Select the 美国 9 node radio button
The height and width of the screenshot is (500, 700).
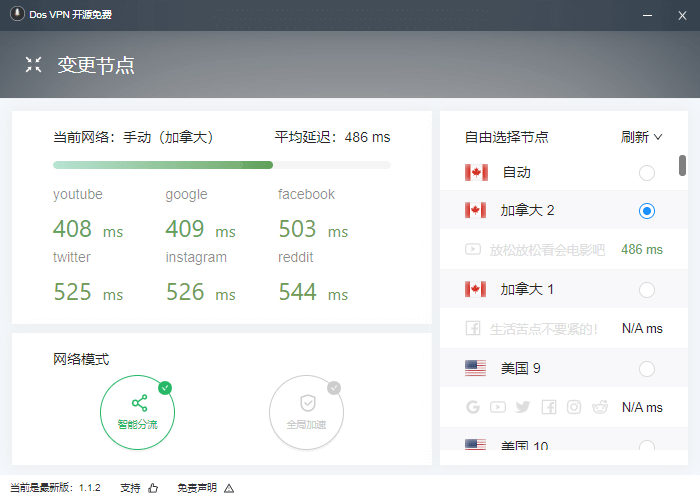pyautogui.click(x=646, y=369)
